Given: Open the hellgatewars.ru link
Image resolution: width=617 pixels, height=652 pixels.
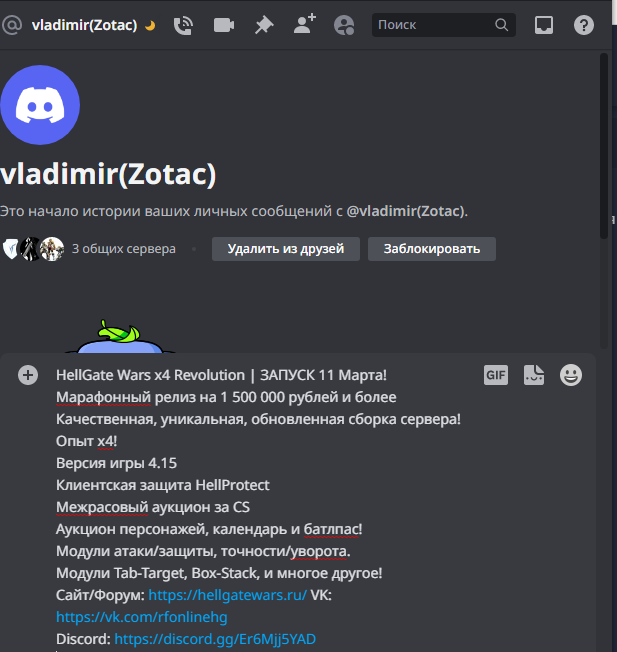Looking at the screenshot, I should click(x=227, y=595).
